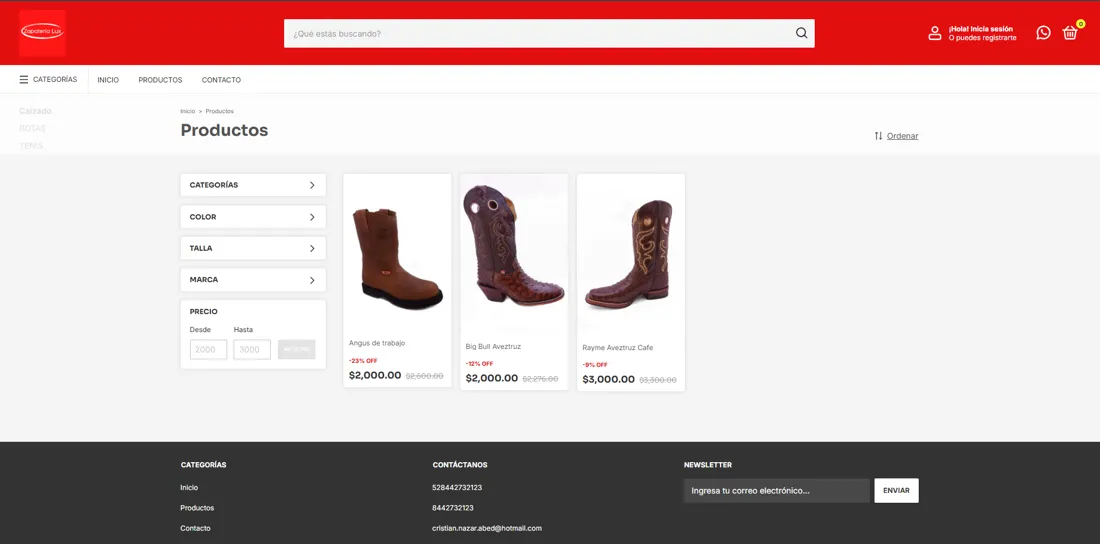Screen dimensions: 1100x544
Task: Go to Inicio in nav bar
Action: (x=108, y=80)
